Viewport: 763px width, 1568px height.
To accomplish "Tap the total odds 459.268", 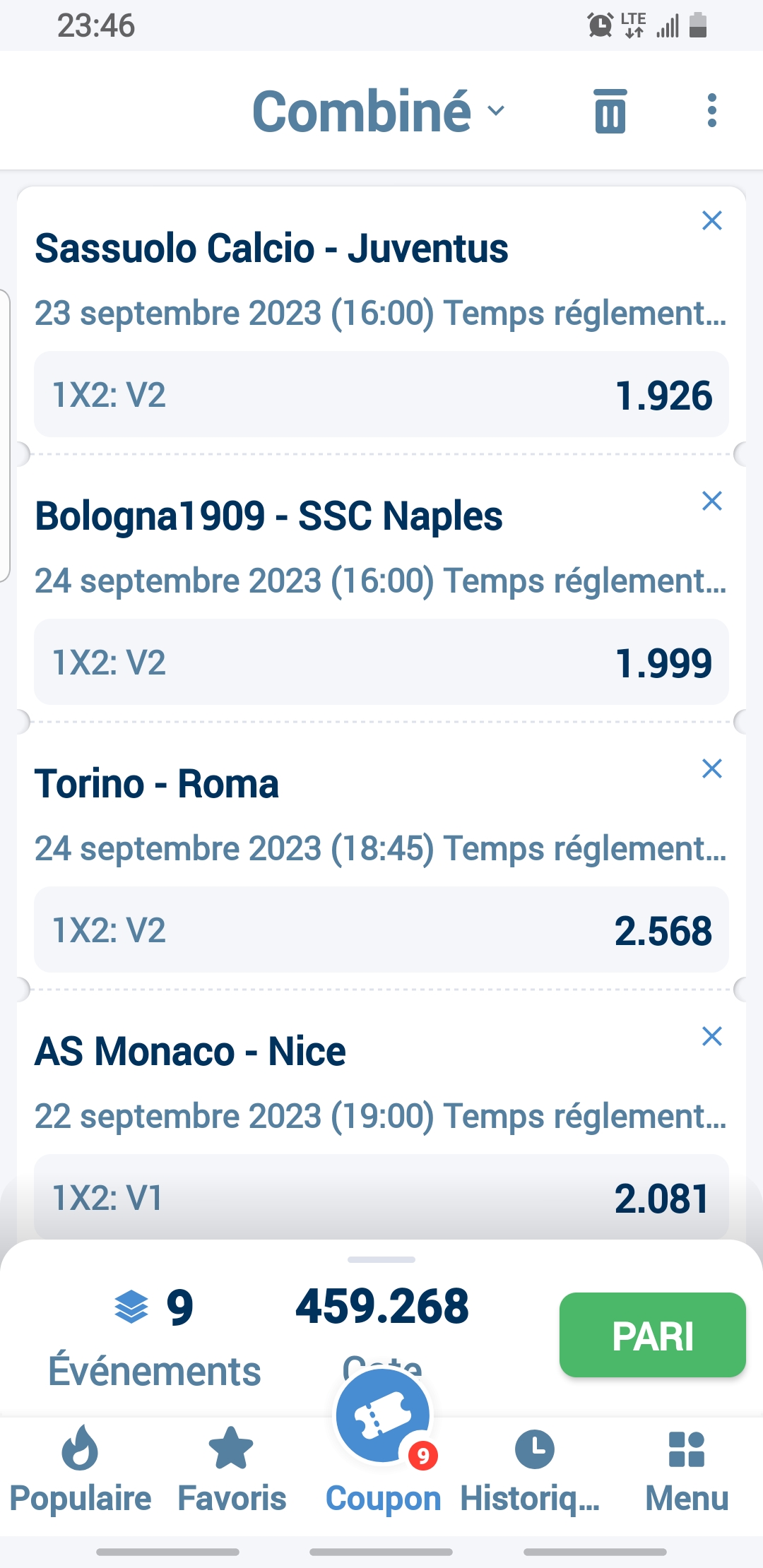I will 382,1306.
